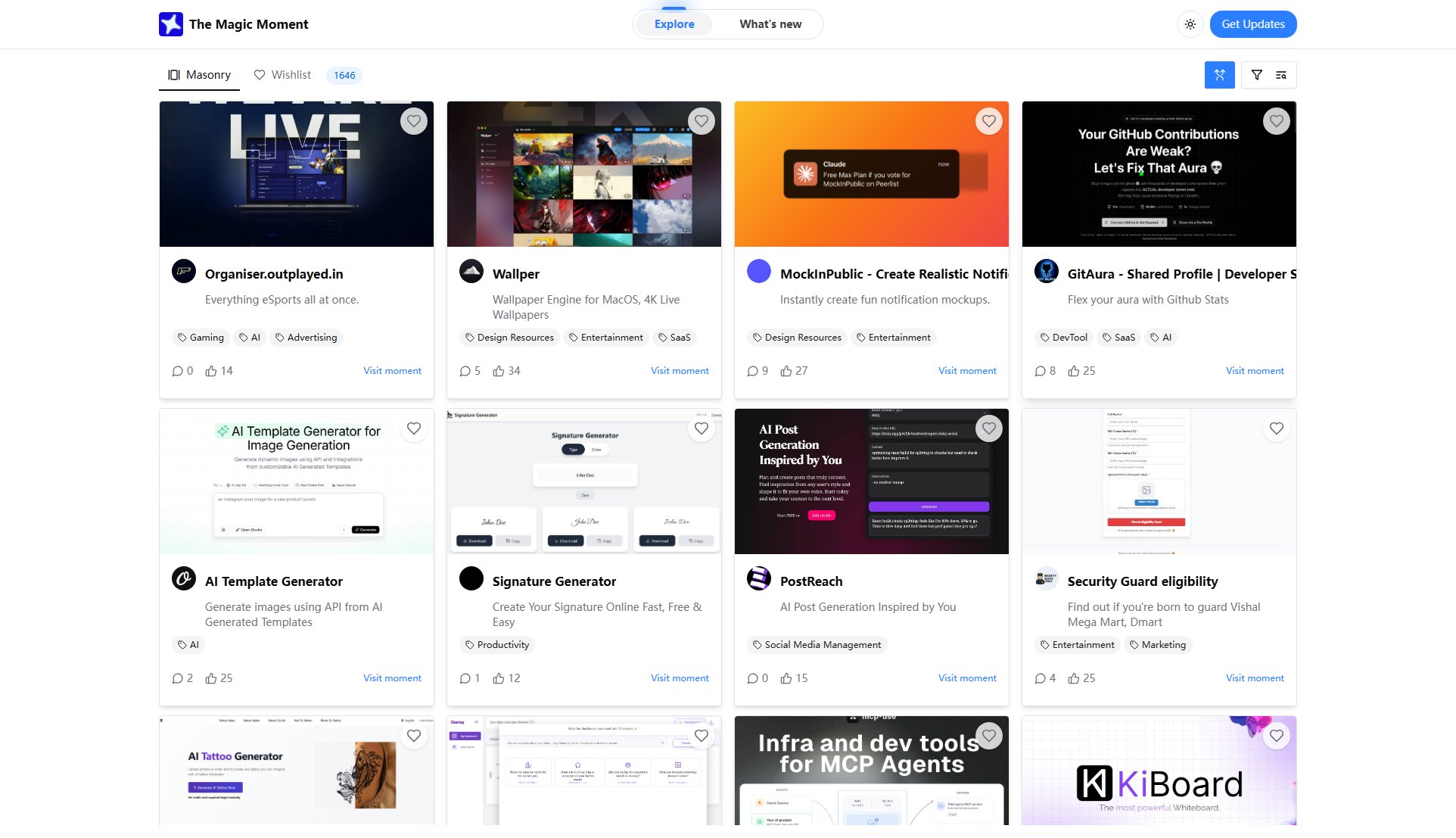
Task: Open the Security Guard eligibility title
Action: pyautogui.click(x=1143, y=581)
